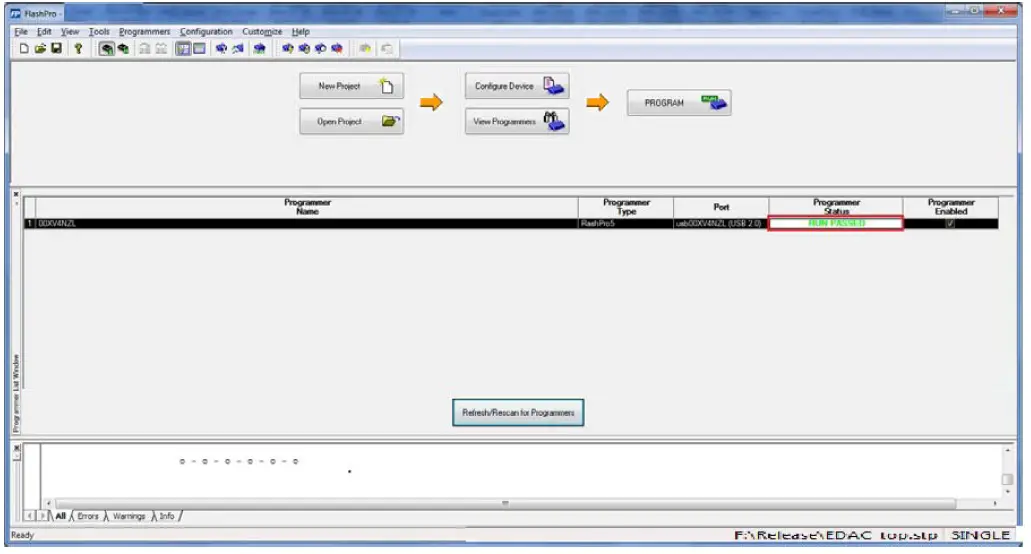Select programmer name 00XV4NZL cell

tap(307, 223)
